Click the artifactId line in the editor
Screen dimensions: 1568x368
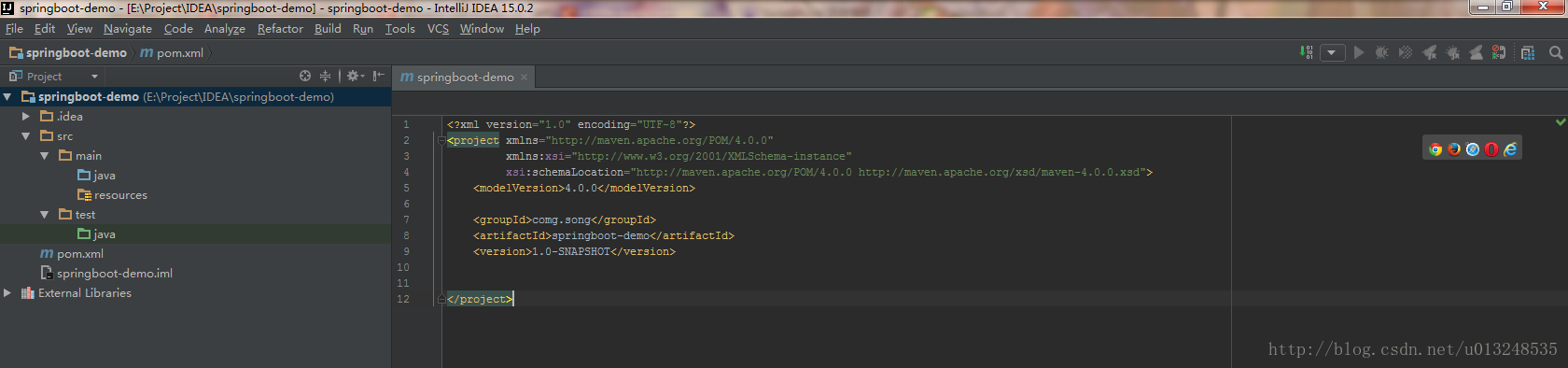604,235
